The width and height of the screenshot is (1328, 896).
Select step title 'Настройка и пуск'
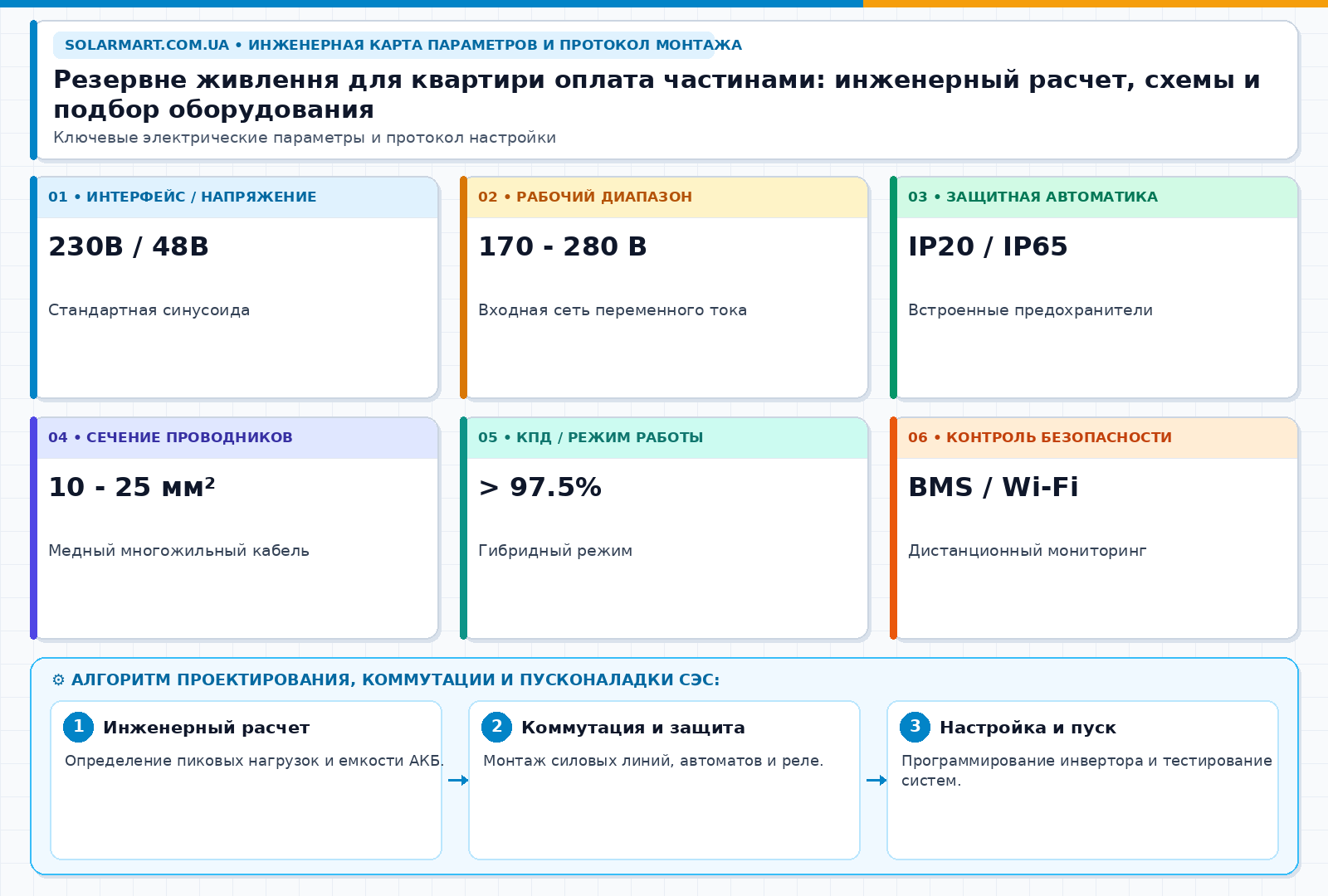point(1028,728)
